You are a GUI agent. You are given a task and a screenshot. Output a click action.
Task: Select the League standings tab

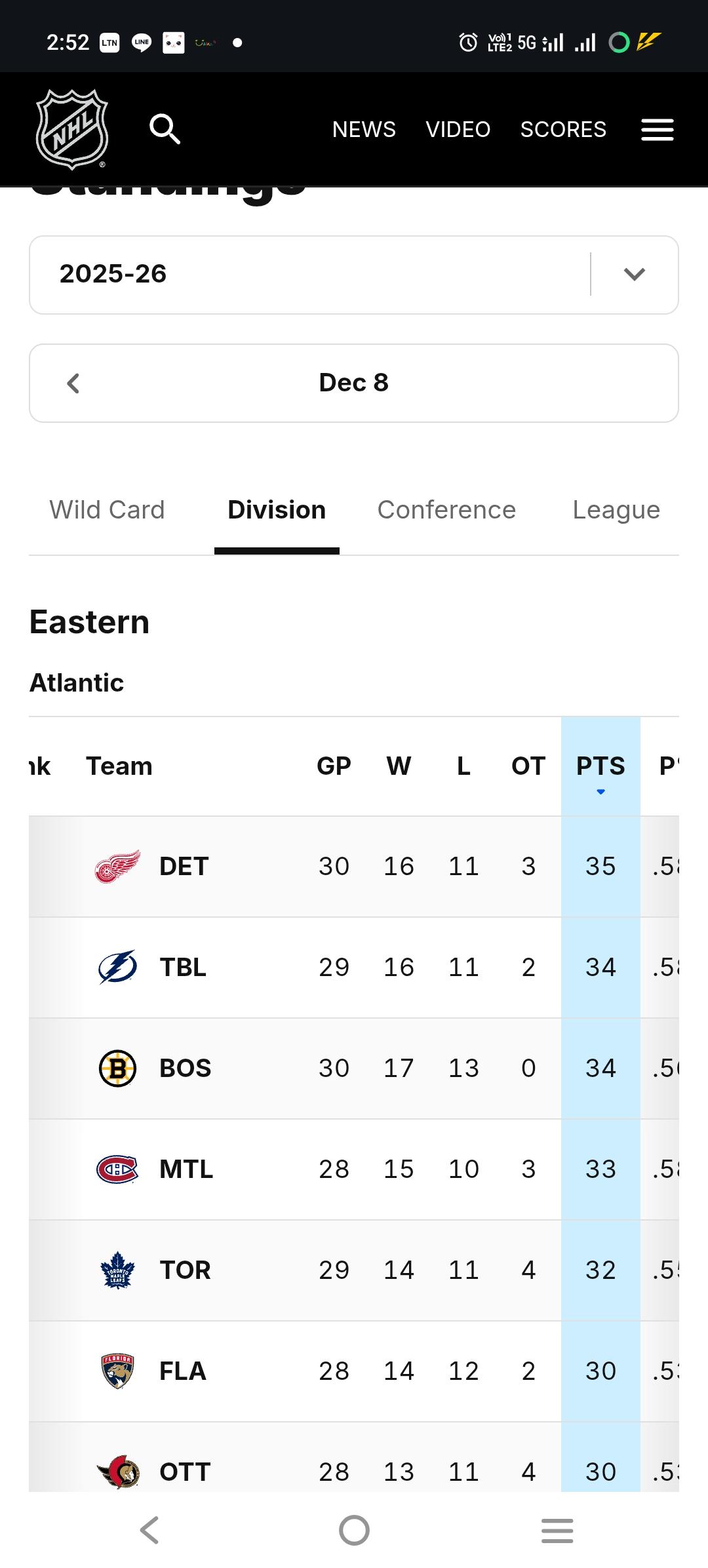pos(616,510)
